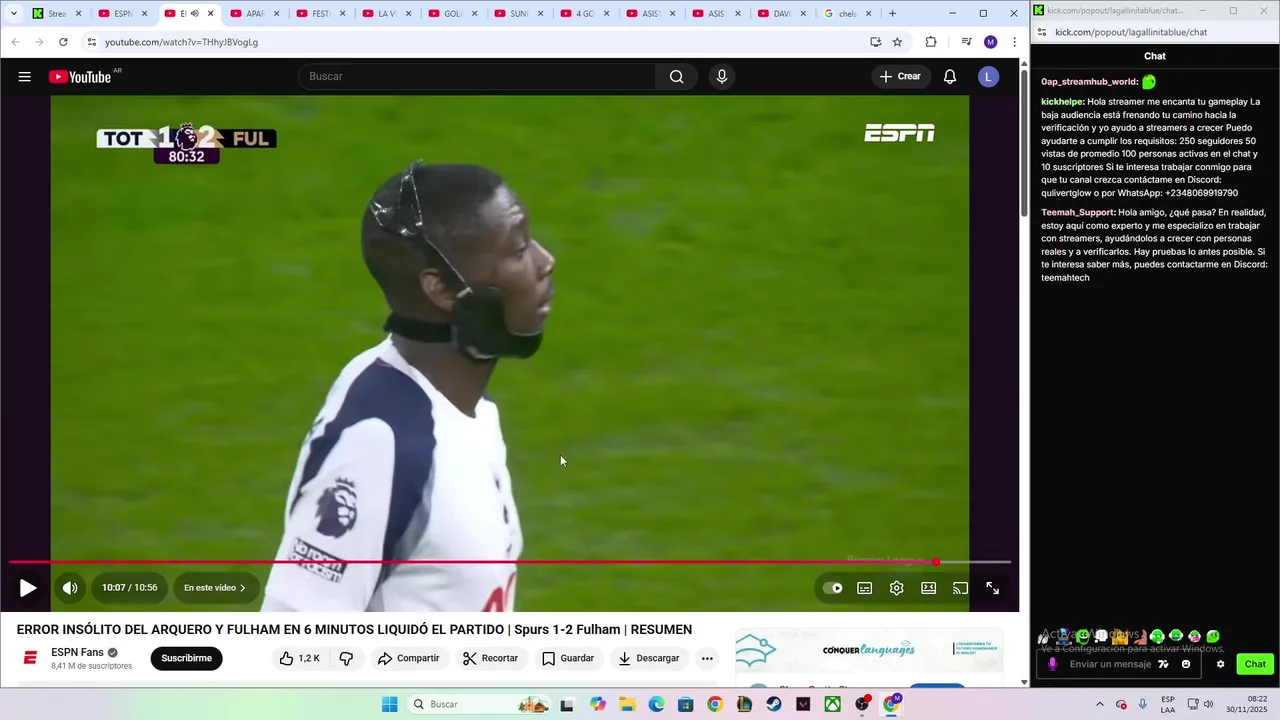Open Chrome extensions puzzle icon
1280x720 pixels.
click(931, 42)
